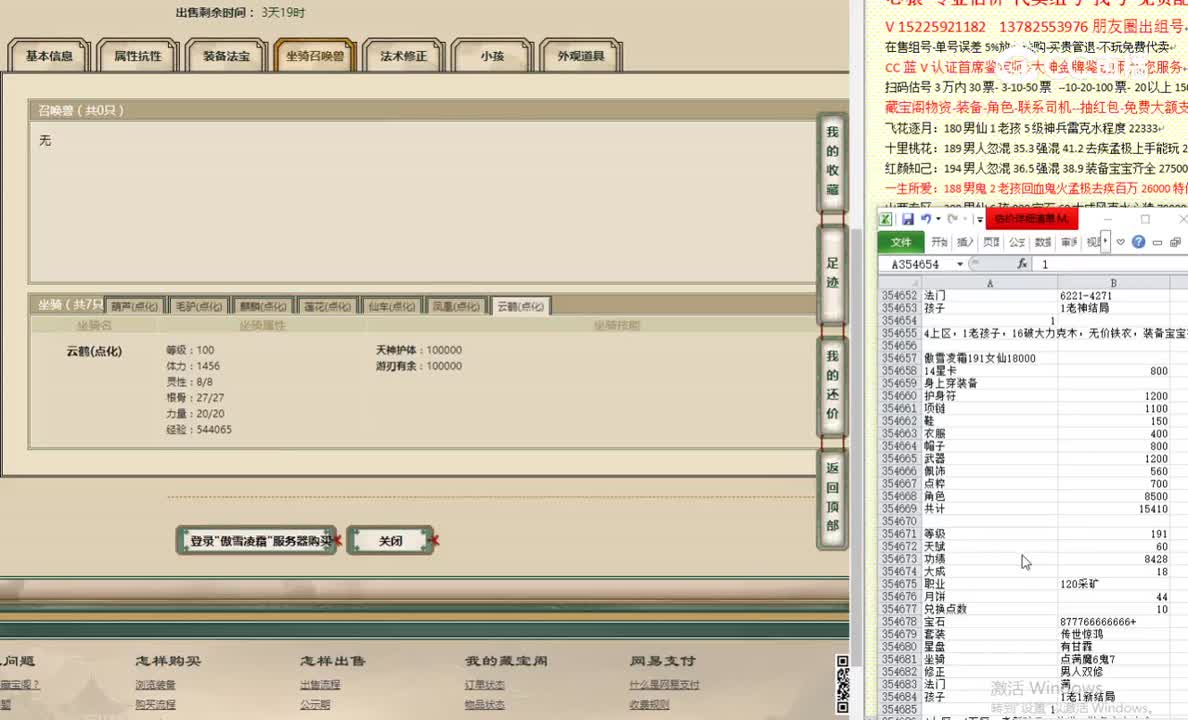
Task: Open 足迹 side button
Action: pos(832,273)
